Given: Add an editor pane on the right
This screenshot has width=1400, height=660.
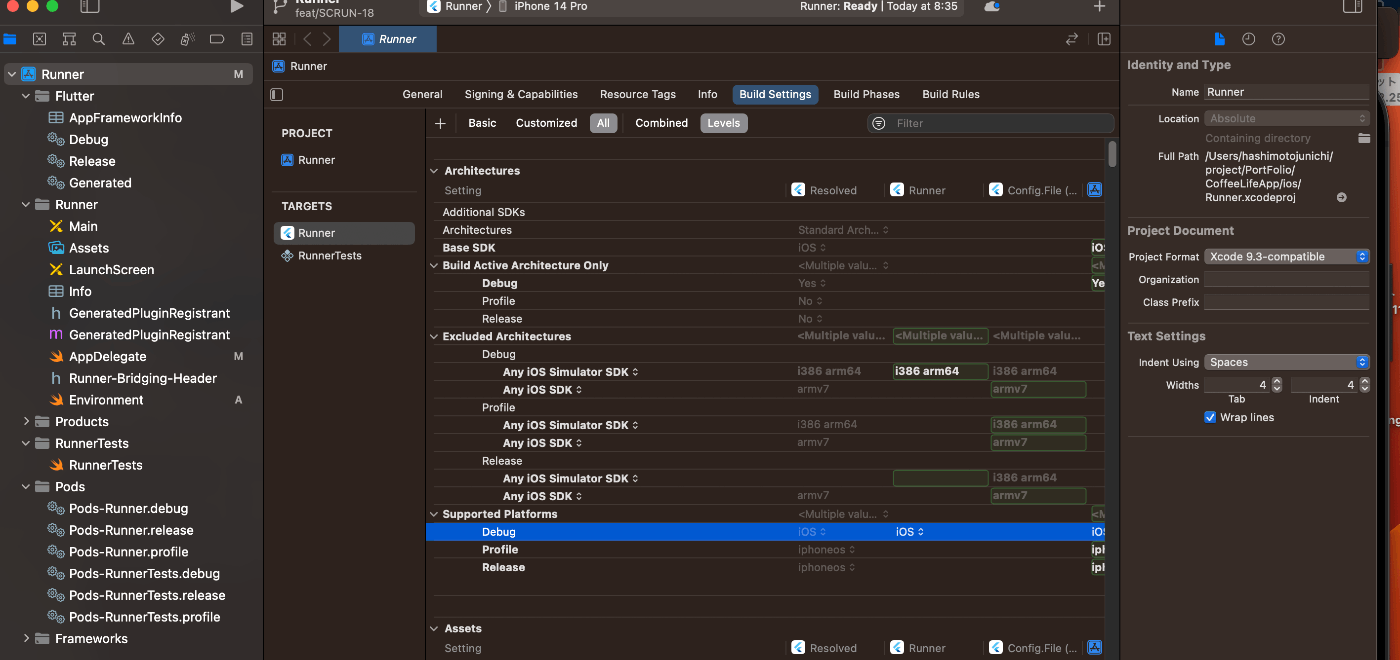Looking at the screenshot, I should 1104,39.
